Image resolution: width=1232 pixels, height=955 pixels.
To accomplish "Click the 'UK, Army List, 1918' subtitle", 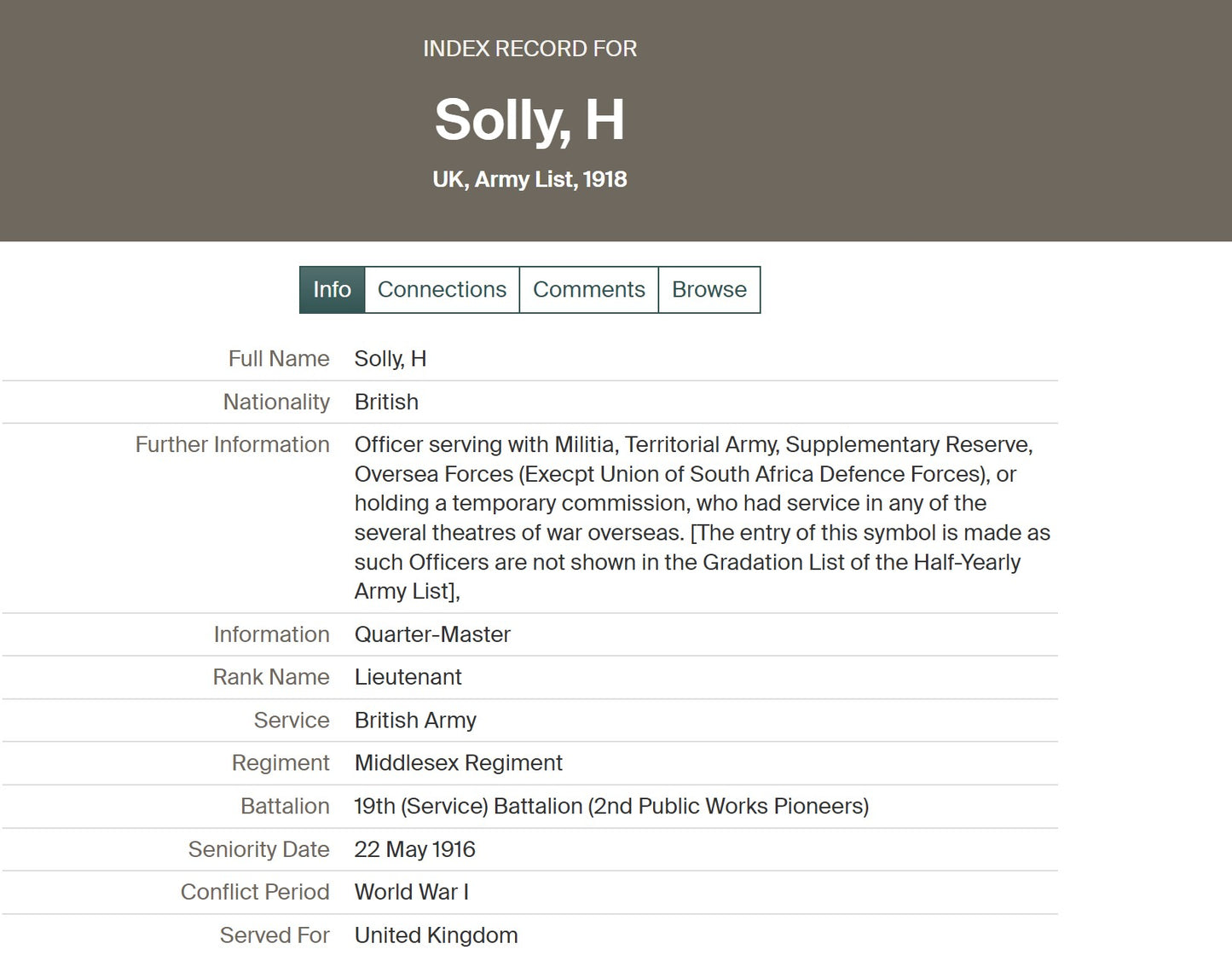I will (x=529, y=179).
